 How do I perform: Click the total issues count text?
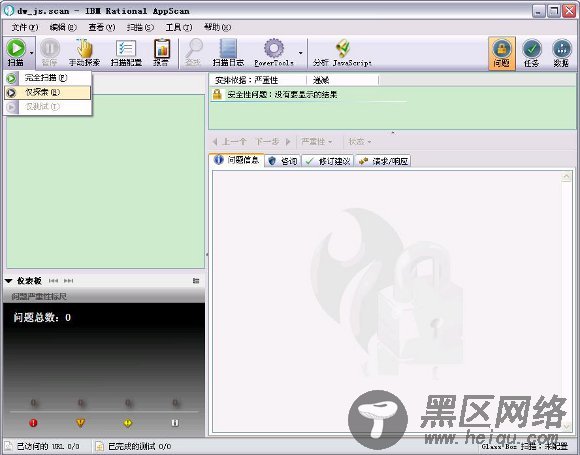pyautogui.click(x=42, y=318)
